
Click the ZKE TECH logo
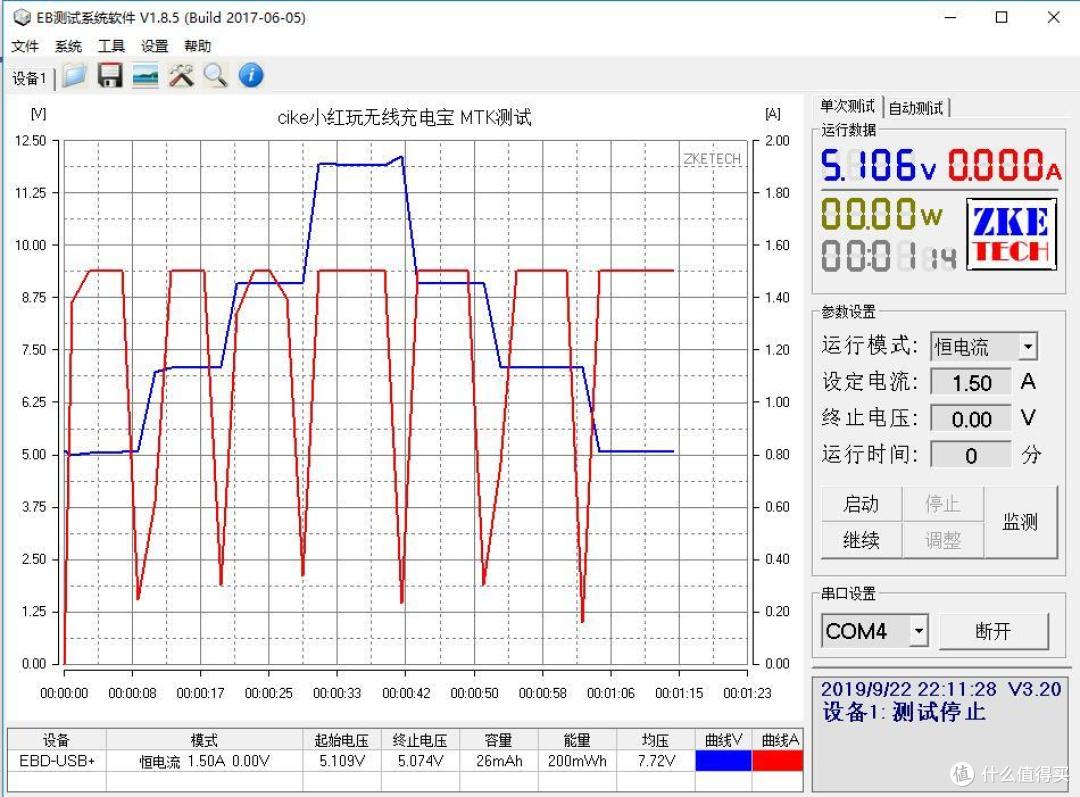(1011, 234)
